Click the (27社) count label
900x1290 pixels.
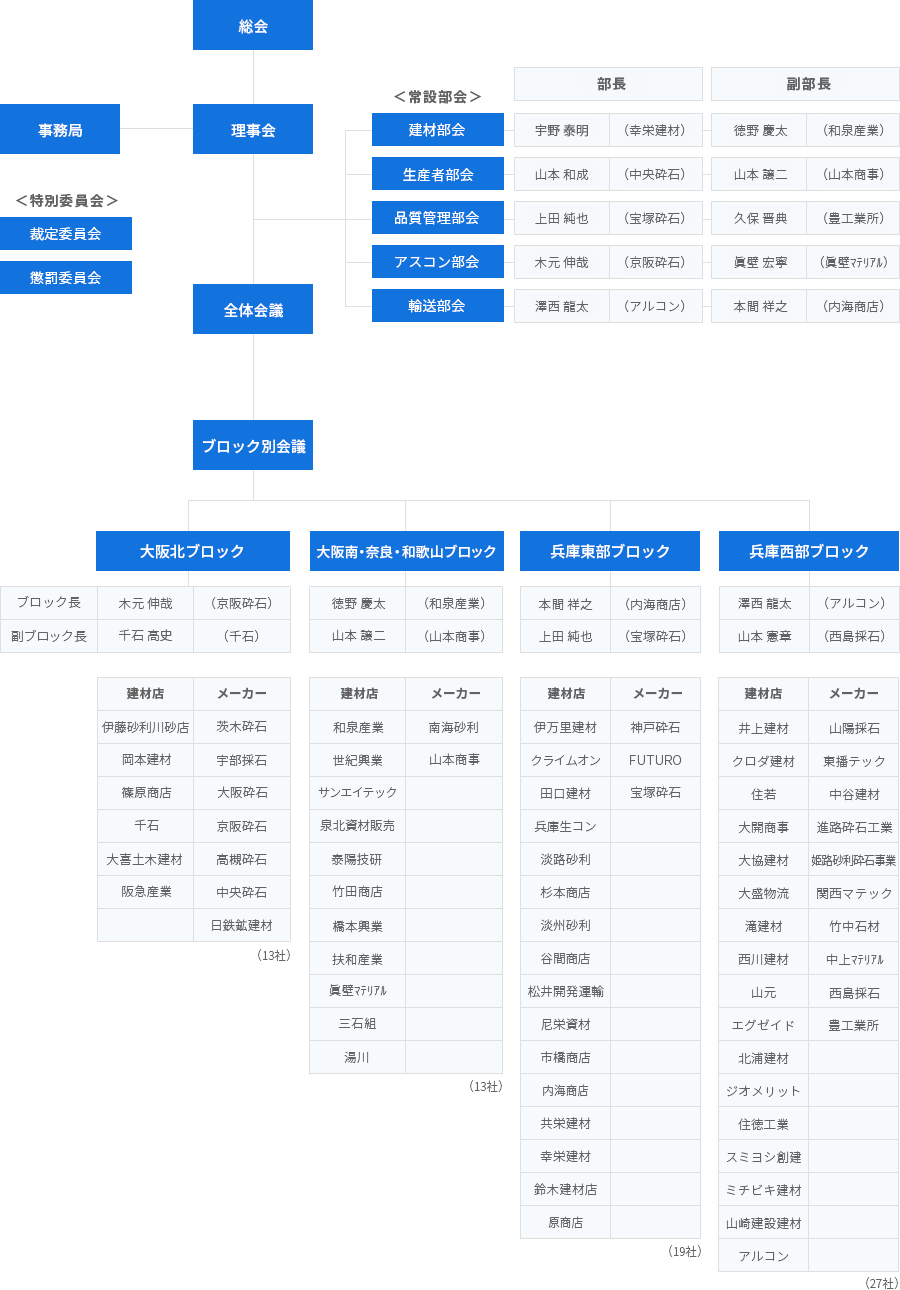click(881, 1283)
